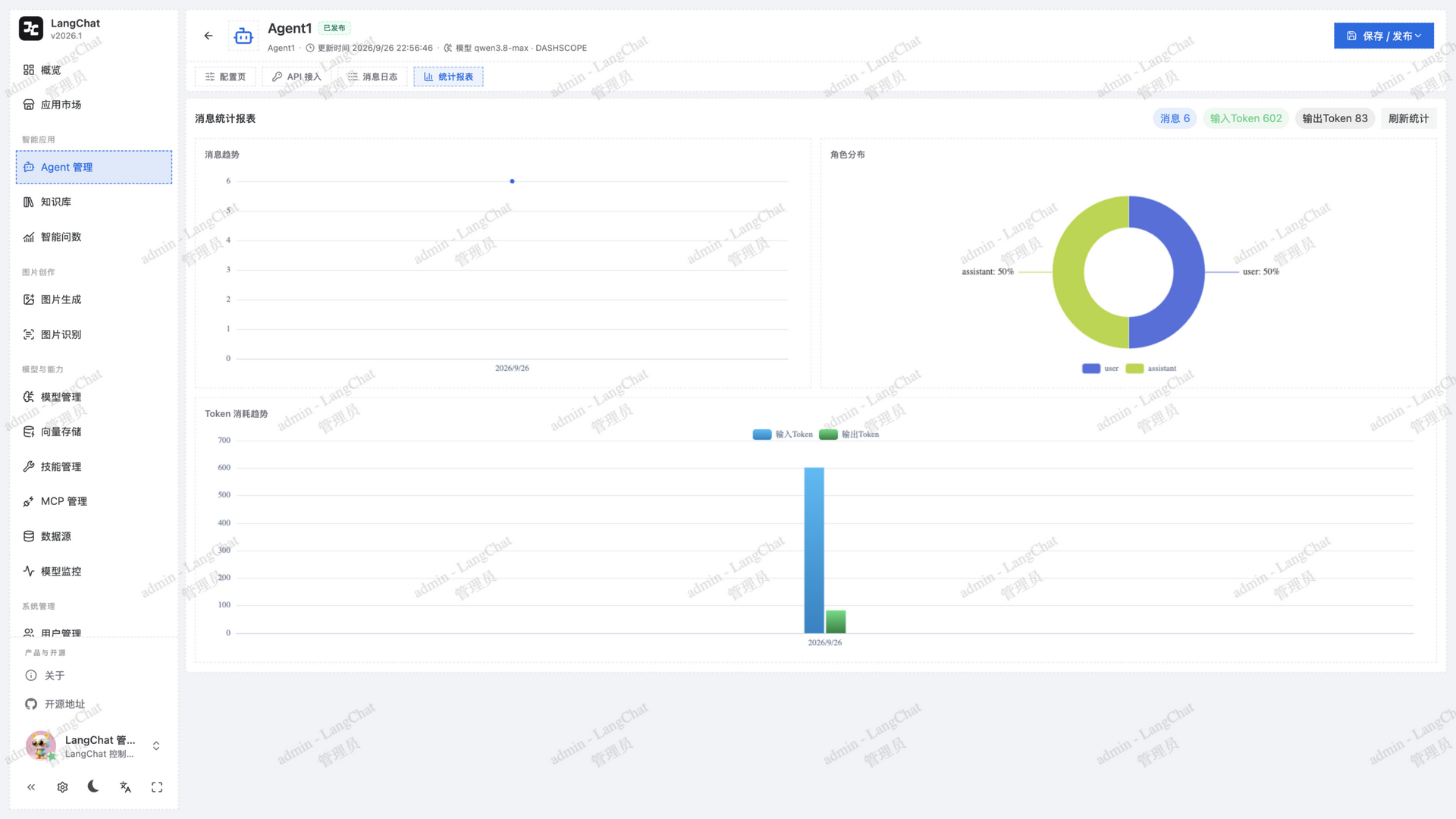The height and width of the screenshot is (819, 1456).
Task: Click the blue user donut segment
Action: pos(1190,271)
